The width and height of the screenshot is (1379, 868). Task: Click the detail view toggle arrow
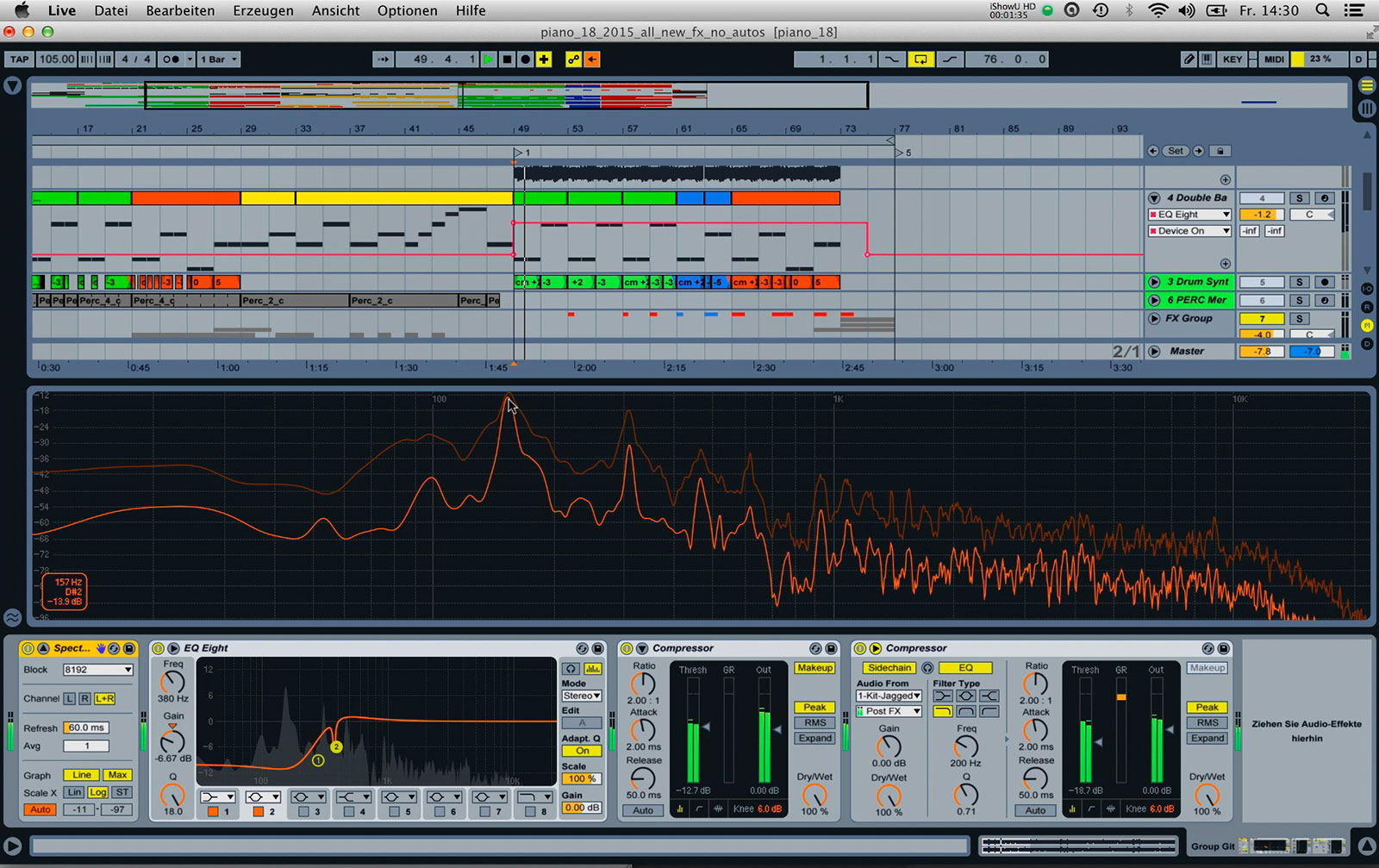1367,846
